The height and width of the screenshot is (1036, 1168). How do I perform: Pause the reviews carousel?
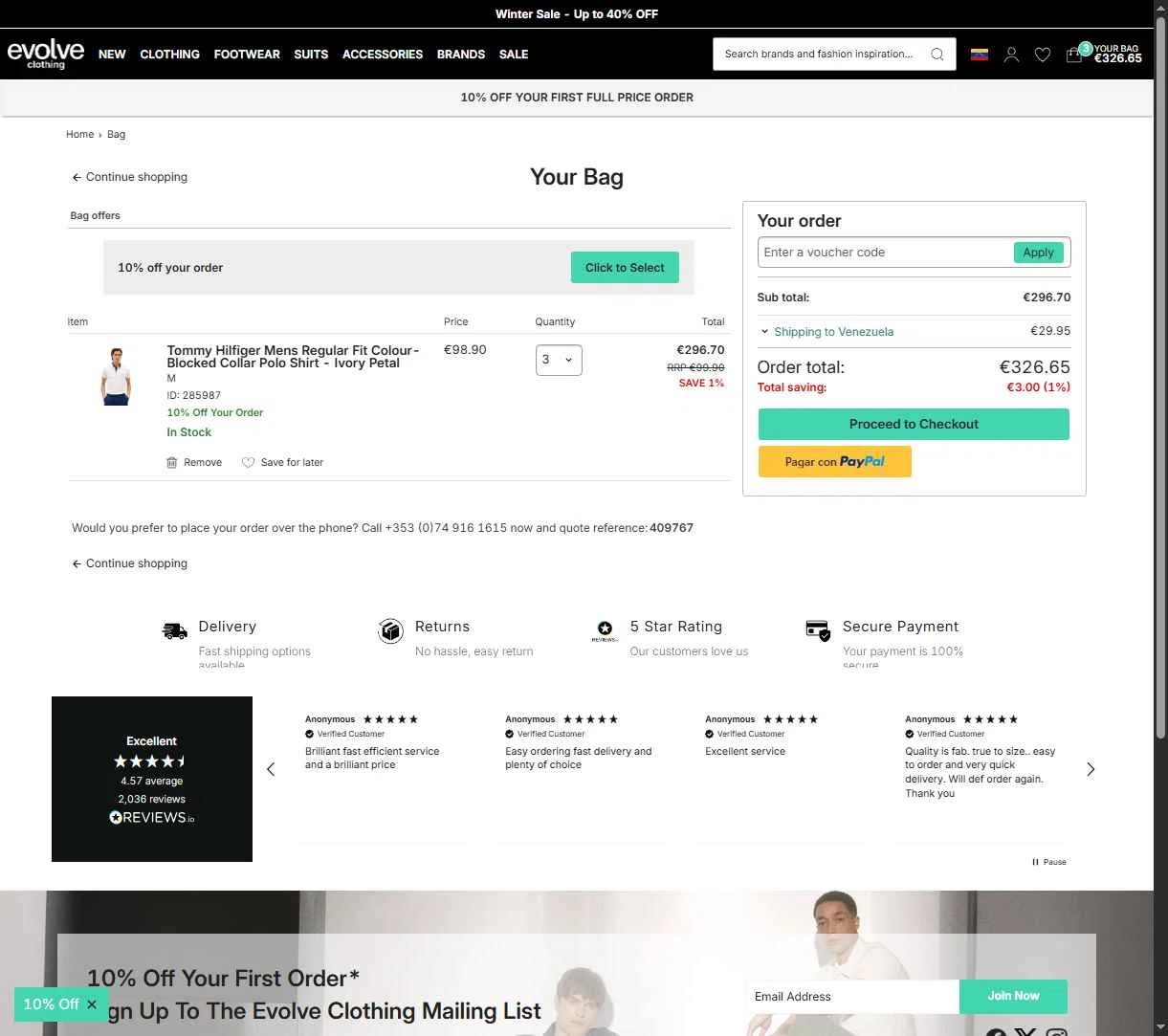click(1049, 862)
